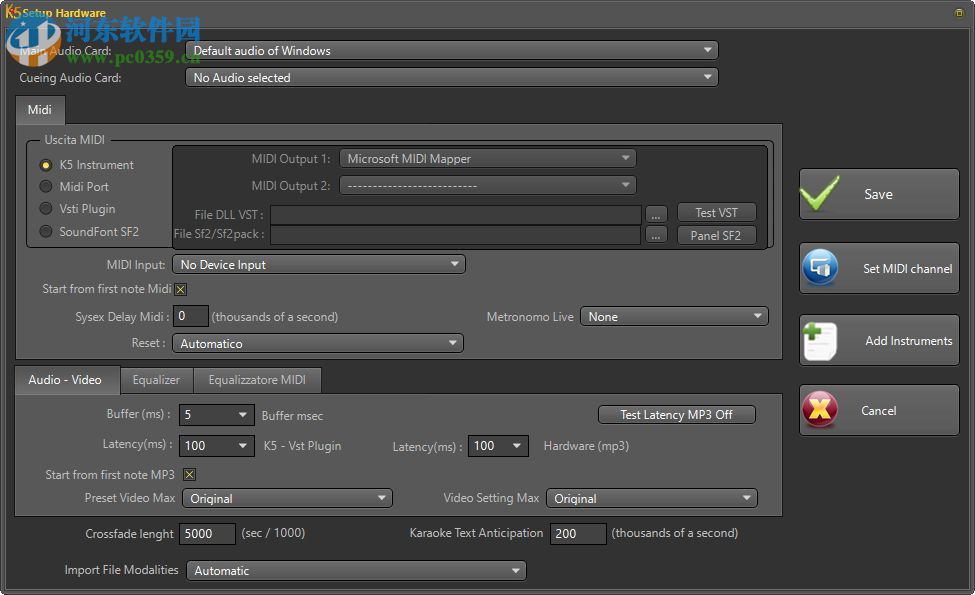
Task: Click the Add Instruments document icon
Action: click(x=820, y=341)
